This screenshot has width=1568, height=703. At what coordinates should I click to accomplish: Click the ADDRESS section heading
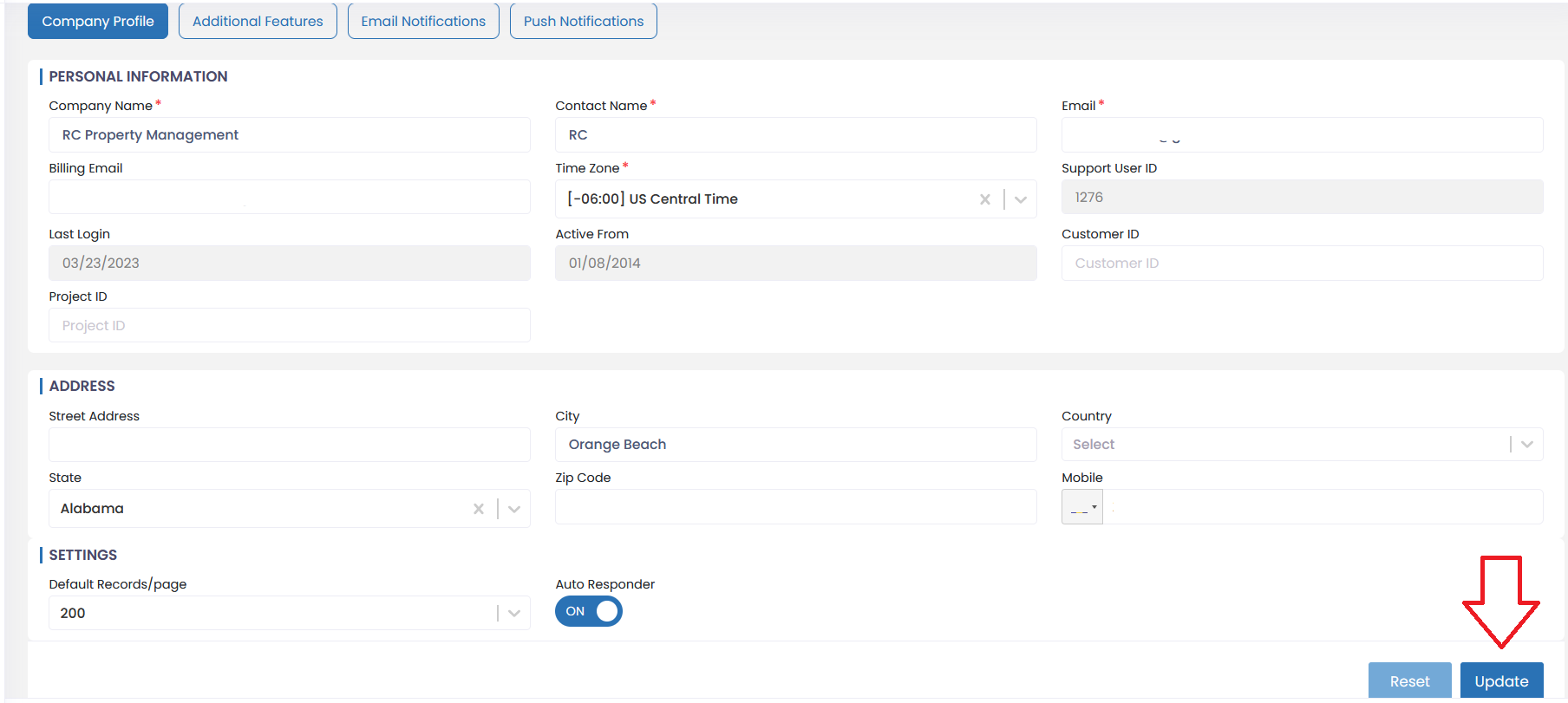coord(82,386)
